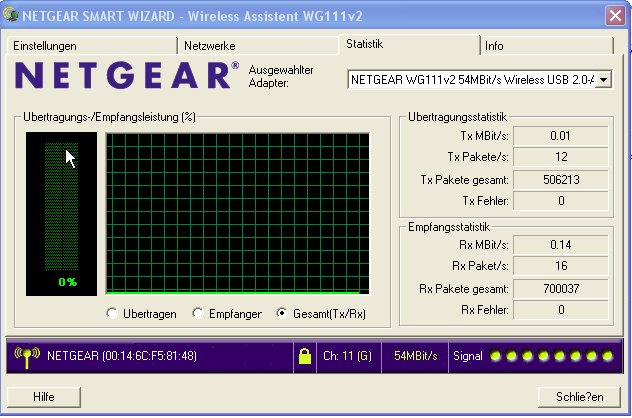Viewport: 632px width, 418px height.
Task: Click the Schlie?en button
Action: pyautogui.click(x=579, y=397)
